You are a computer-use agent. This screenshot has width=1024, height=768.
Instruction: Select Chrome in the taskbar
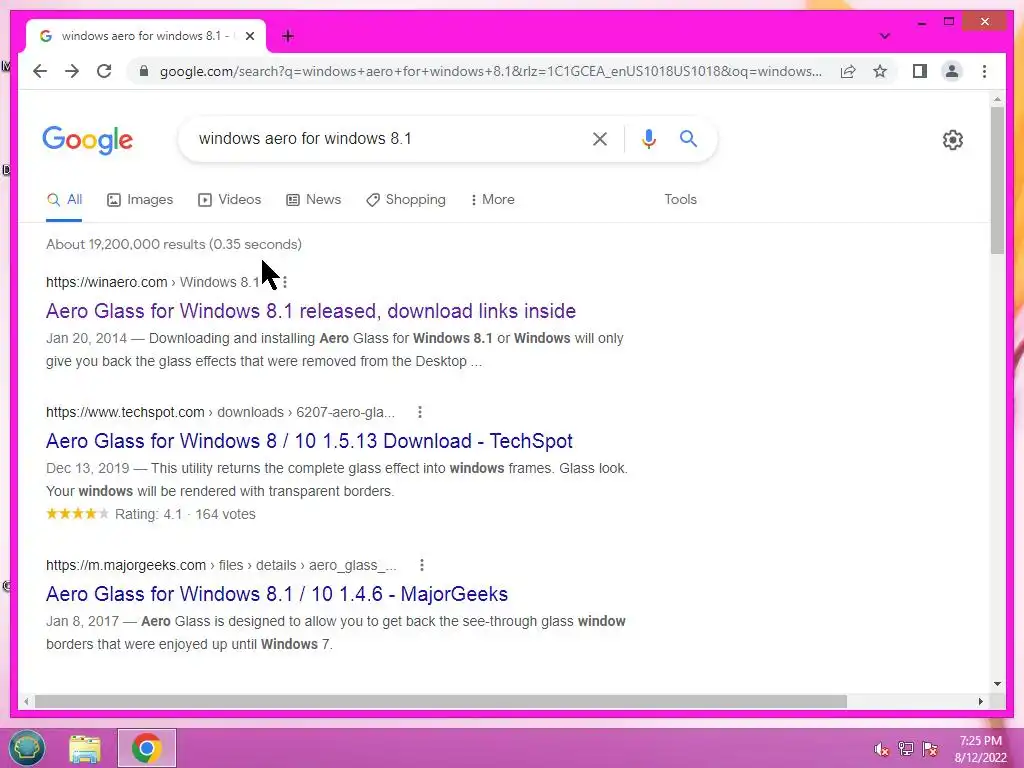click(147, 748)
